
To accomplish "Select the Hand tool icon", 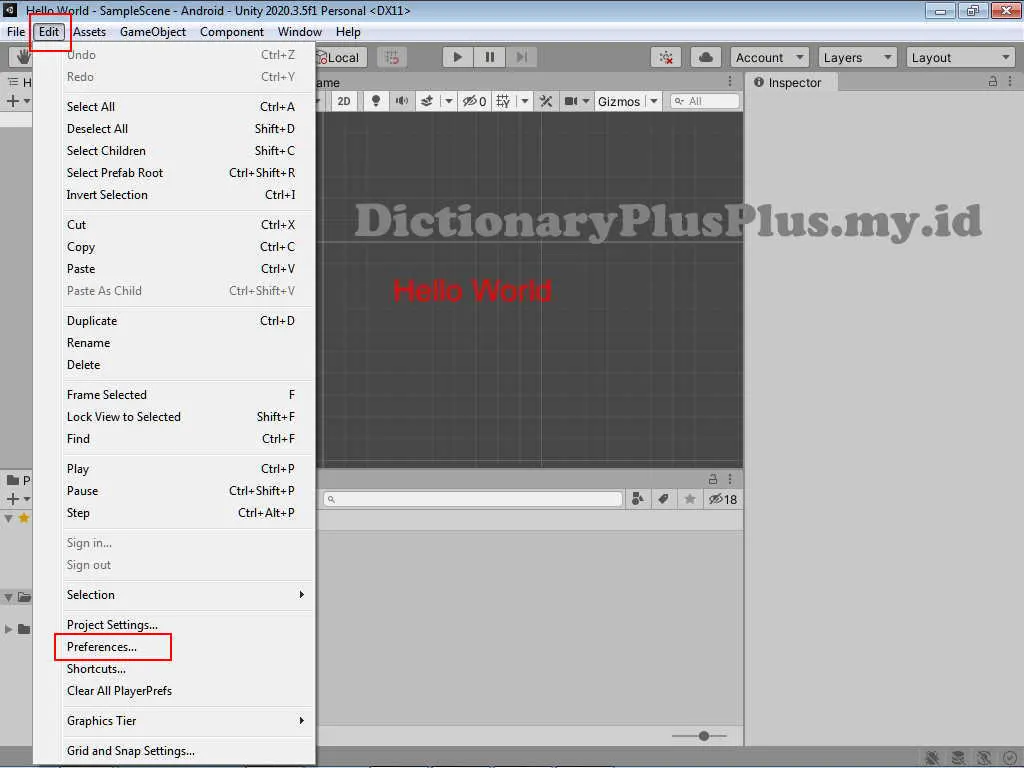I will coord(22,57).
